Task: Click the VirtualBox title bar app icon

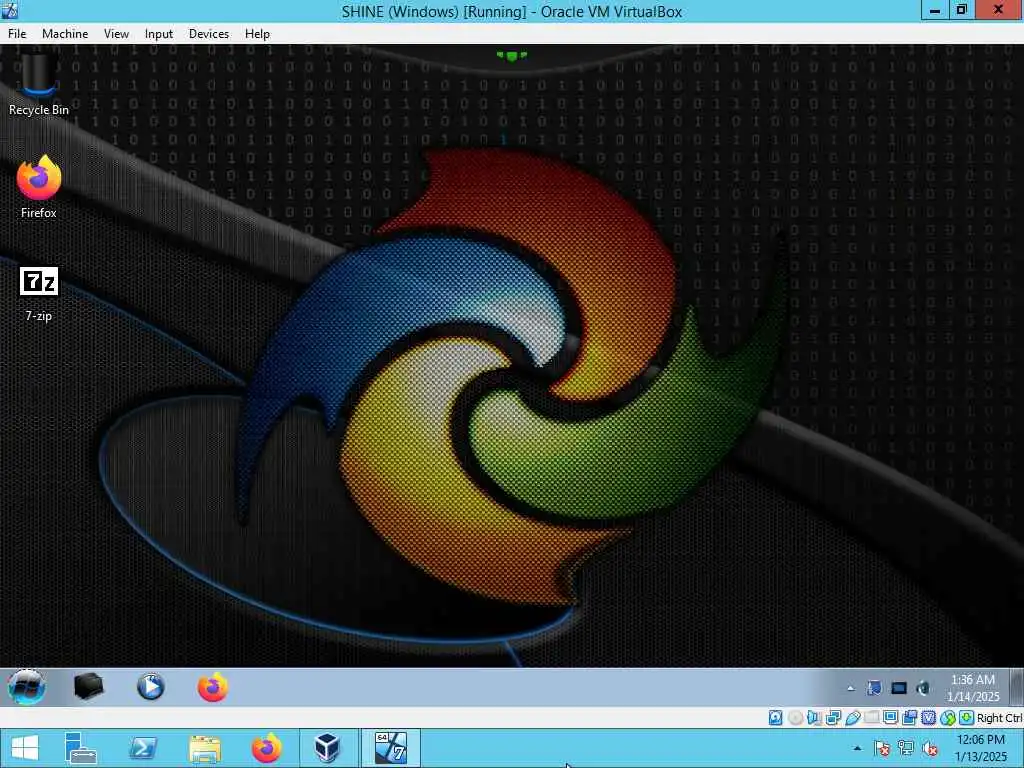Action: pyautogui.click(x=10, y=10)
